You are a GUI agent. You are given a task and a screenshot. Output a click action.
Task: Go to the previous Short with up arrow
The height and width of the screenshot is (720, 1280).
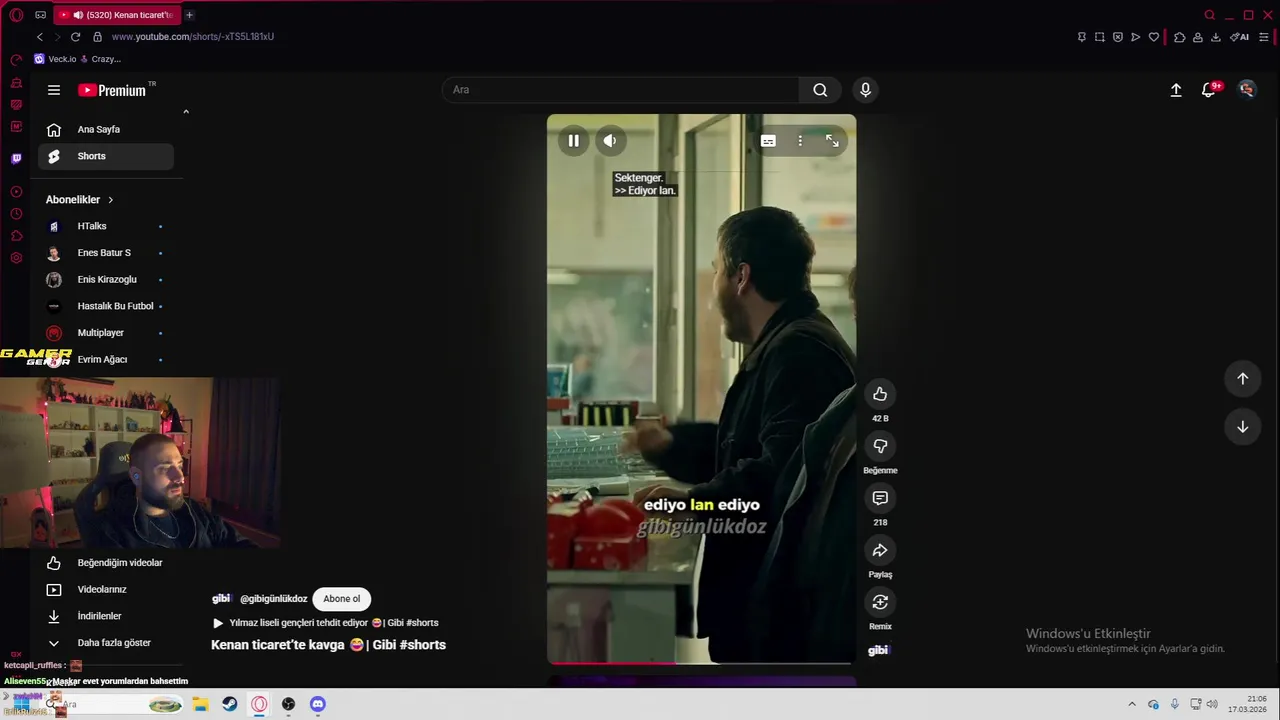click(x=1242, y=378)
